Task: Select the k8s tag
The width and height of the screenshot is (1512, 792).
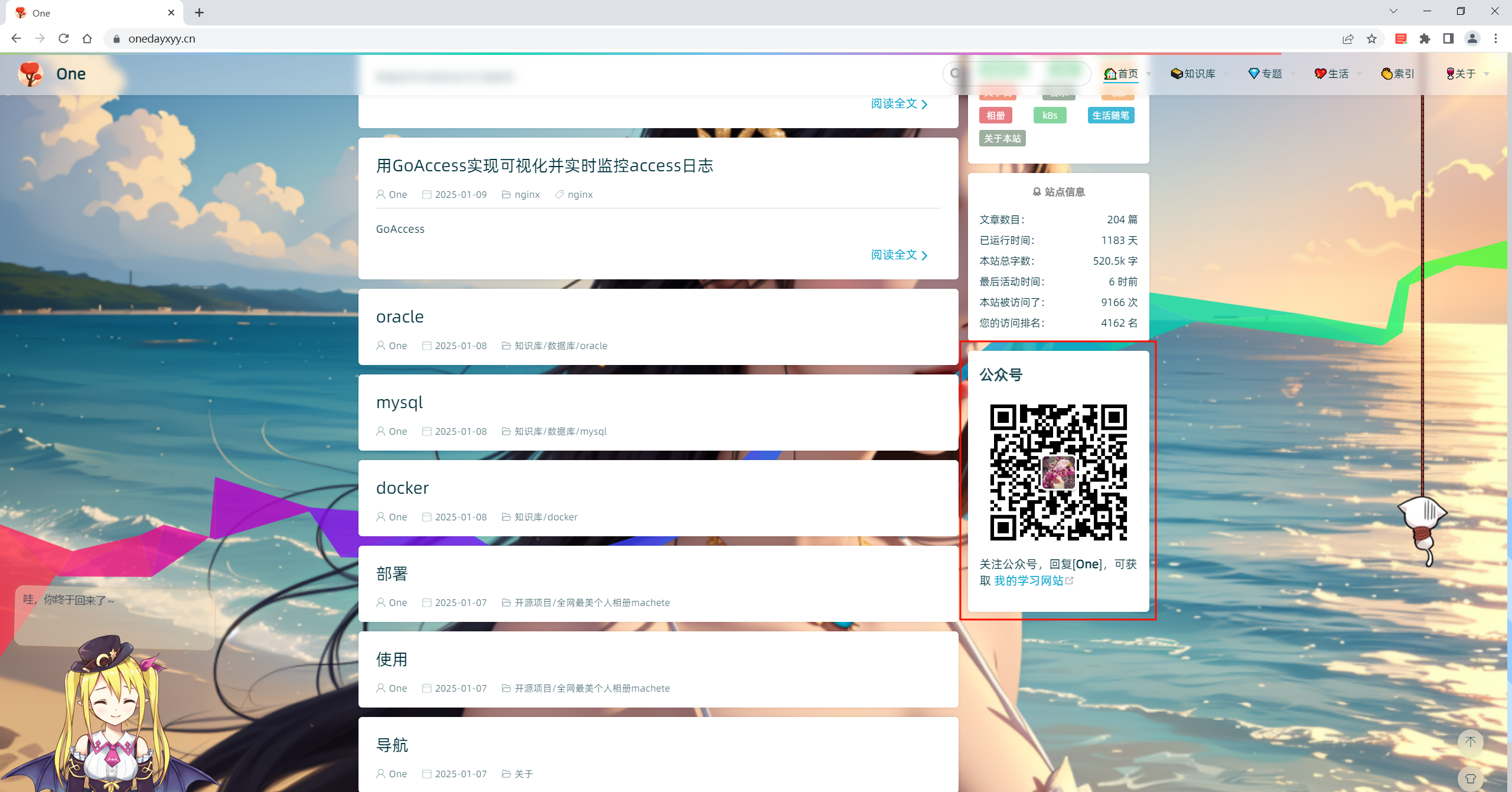Action: click(x=1050, y=115)
